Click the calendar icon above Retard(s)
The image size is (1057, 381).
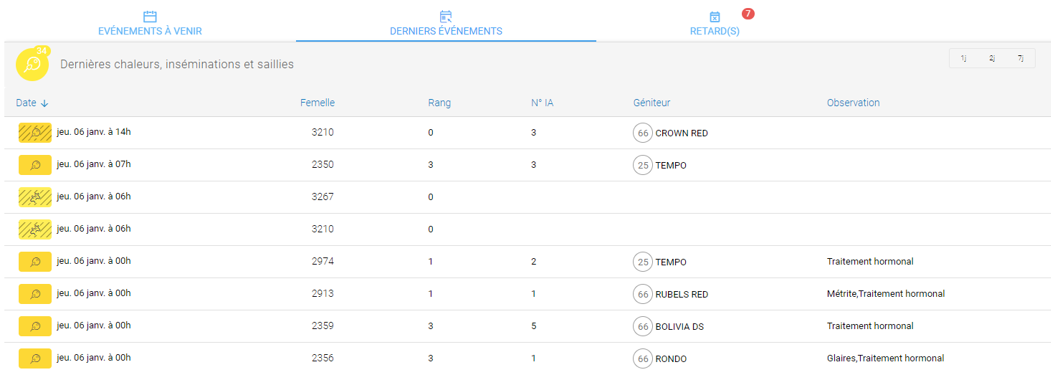click(x=715, y=16)
